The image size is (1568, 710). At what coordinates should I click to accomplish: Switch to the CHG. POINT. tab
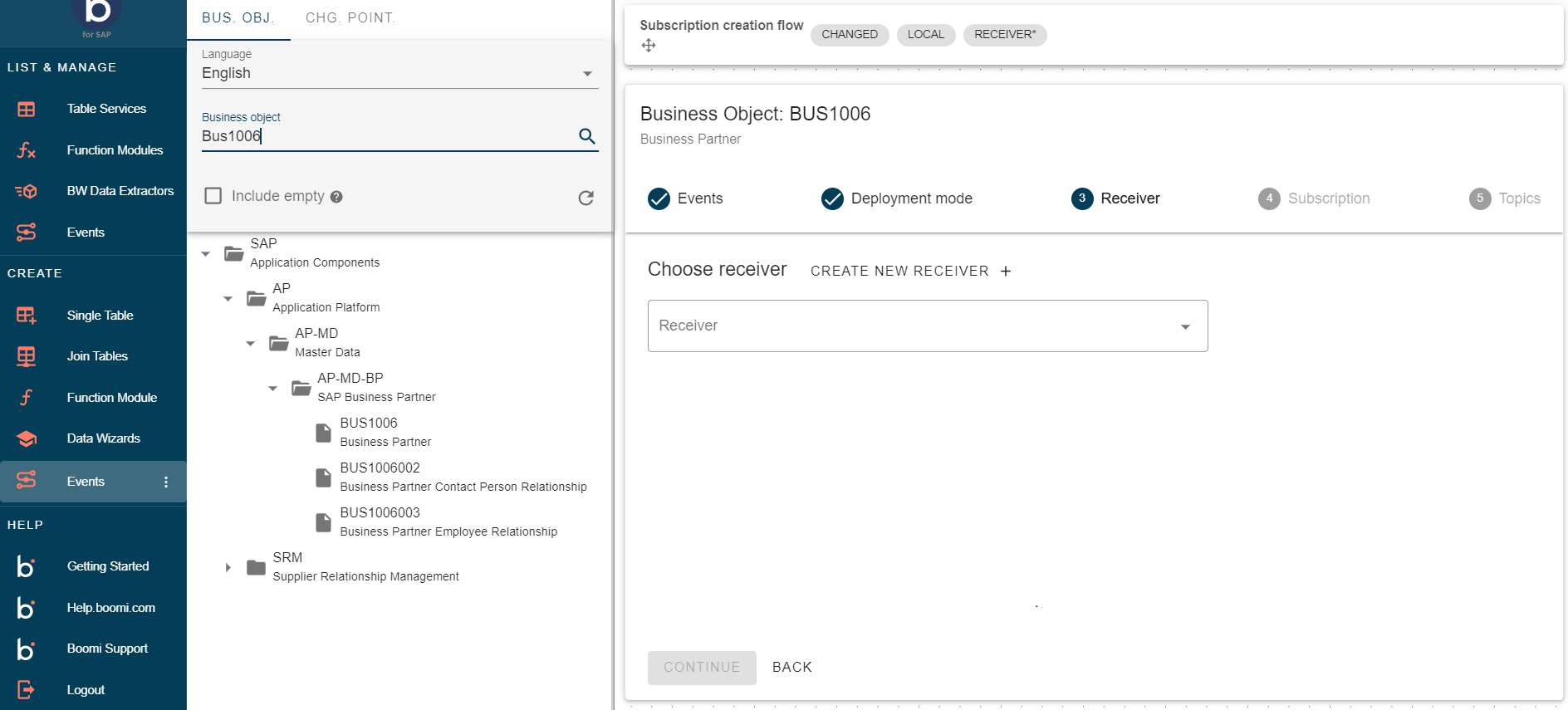click(350, 18)
